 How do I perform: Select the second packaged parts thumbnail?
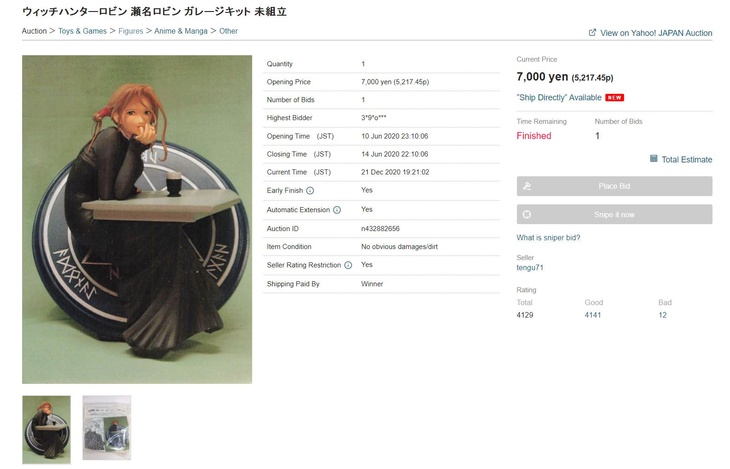click(x=106, y=428)
